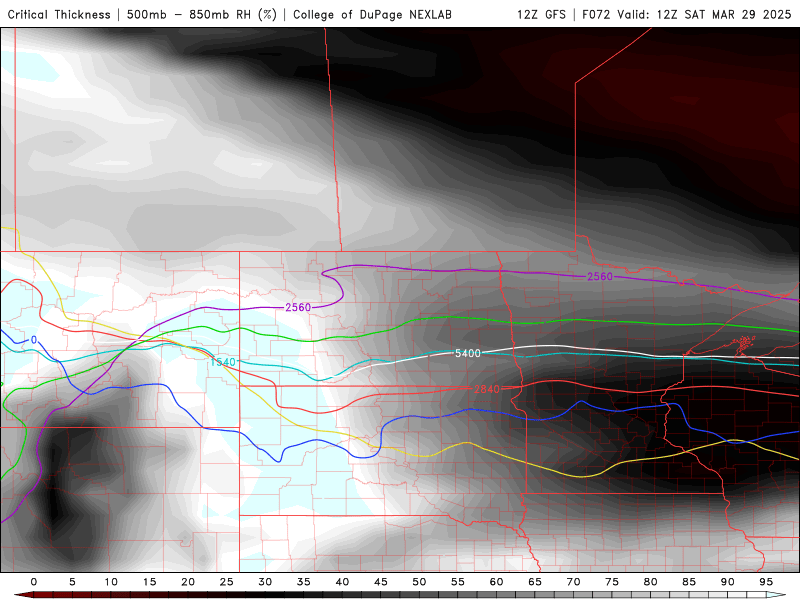800x600 pixels.
Task: Click 'College of DuPage NEXLAB' header text
Action: coord(372,14)
